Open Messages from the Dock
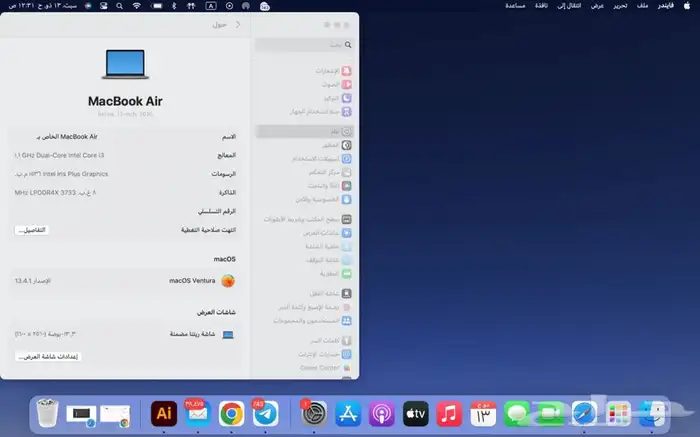 click(x=517, y=413)
